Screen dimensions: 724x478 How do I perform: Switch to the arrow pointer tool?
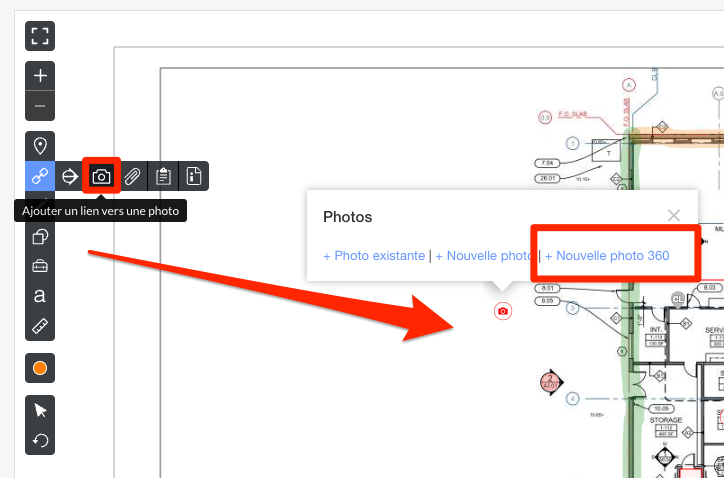click(x=40, y=410)
